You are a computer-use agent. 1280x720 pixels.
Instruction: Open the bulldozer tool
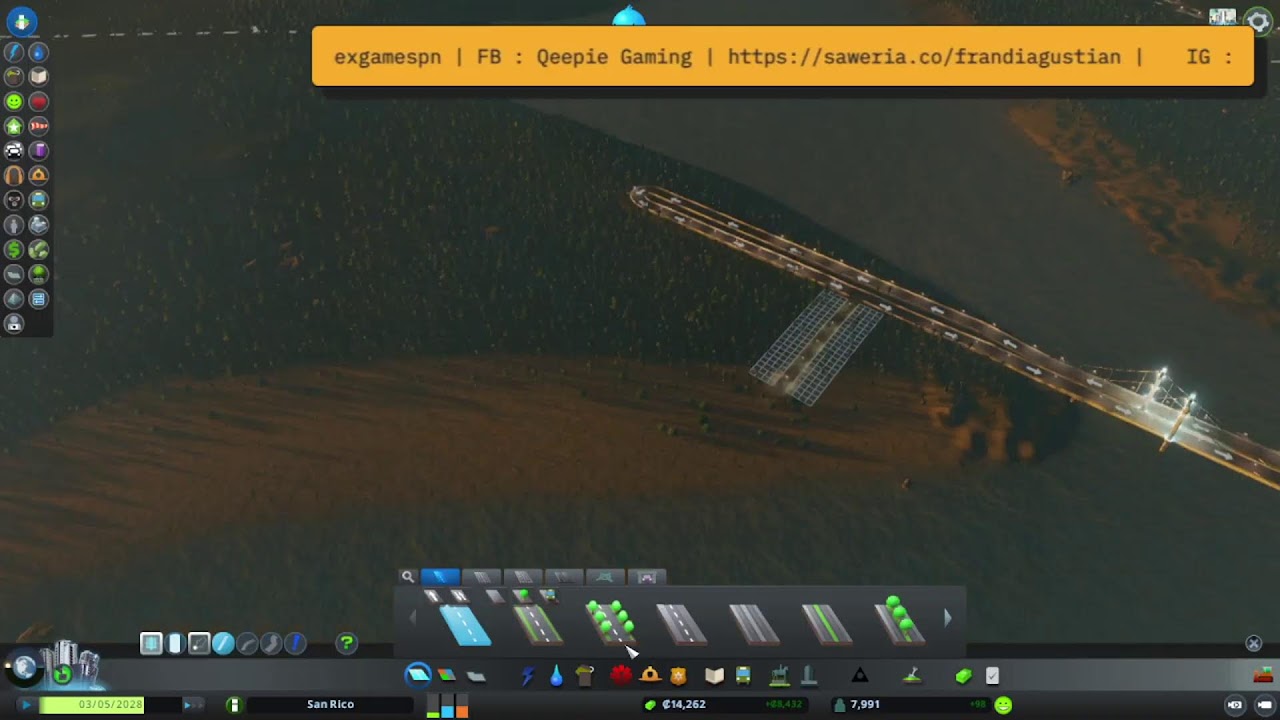tap(1263, 675)
